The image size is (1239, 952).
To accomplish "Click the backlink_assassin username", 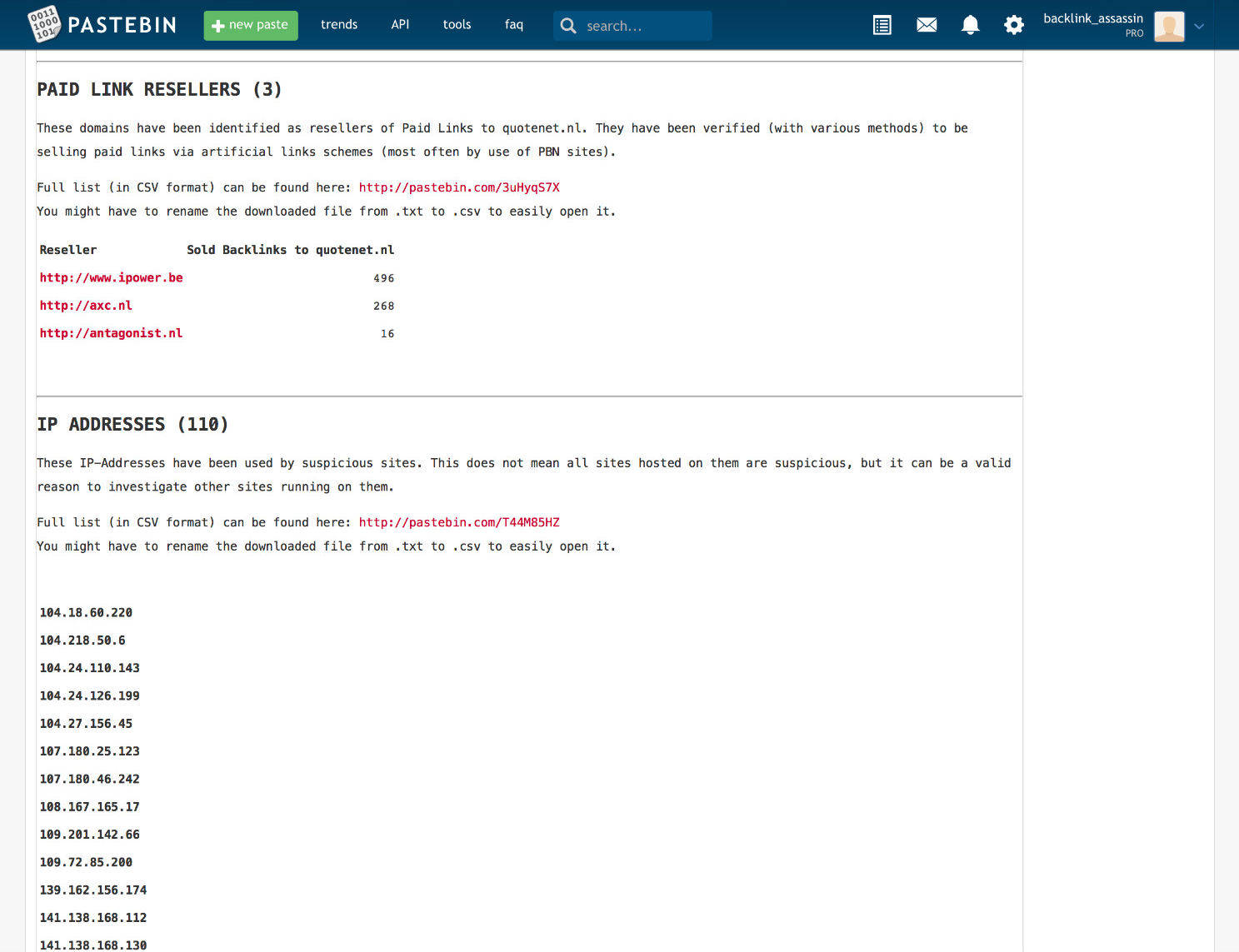I will point(1093,18).
